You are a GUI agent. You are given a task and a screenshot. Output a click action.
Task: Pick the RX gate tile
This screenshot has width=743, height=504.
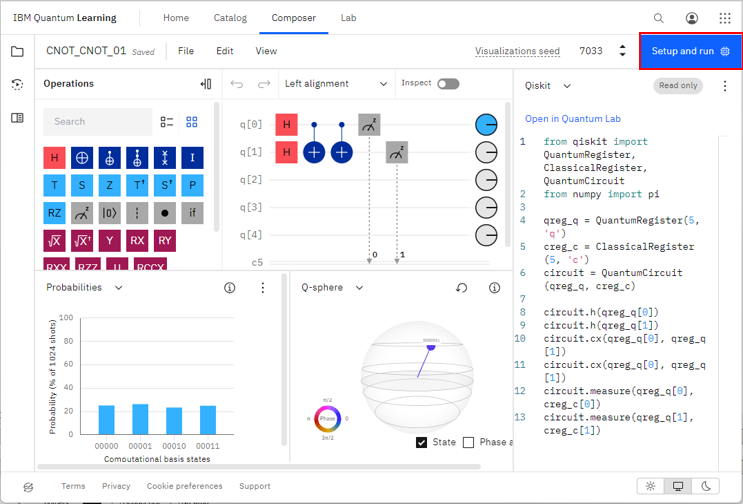coord(137,241)
